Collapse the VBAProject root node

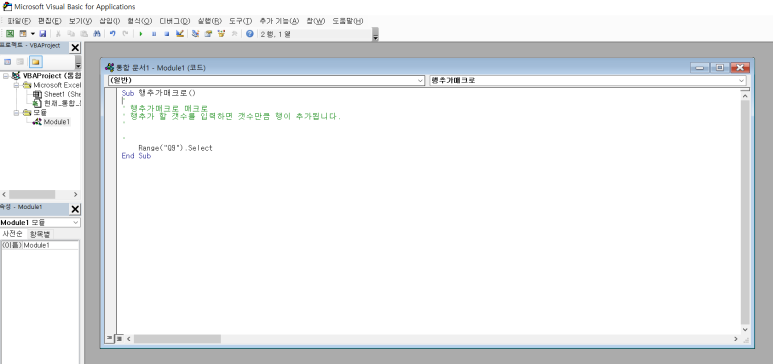click(6, 76)
